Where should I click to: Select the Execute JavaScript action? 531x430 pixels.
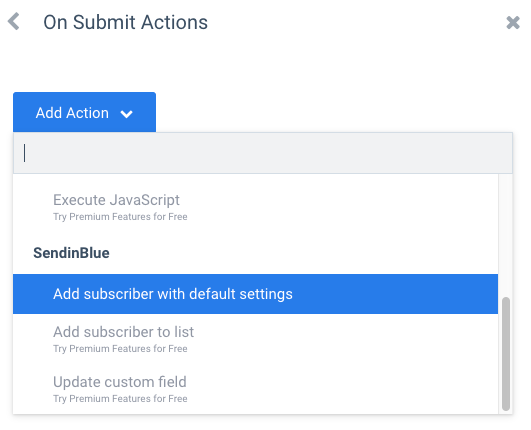(x=116, y=200)
